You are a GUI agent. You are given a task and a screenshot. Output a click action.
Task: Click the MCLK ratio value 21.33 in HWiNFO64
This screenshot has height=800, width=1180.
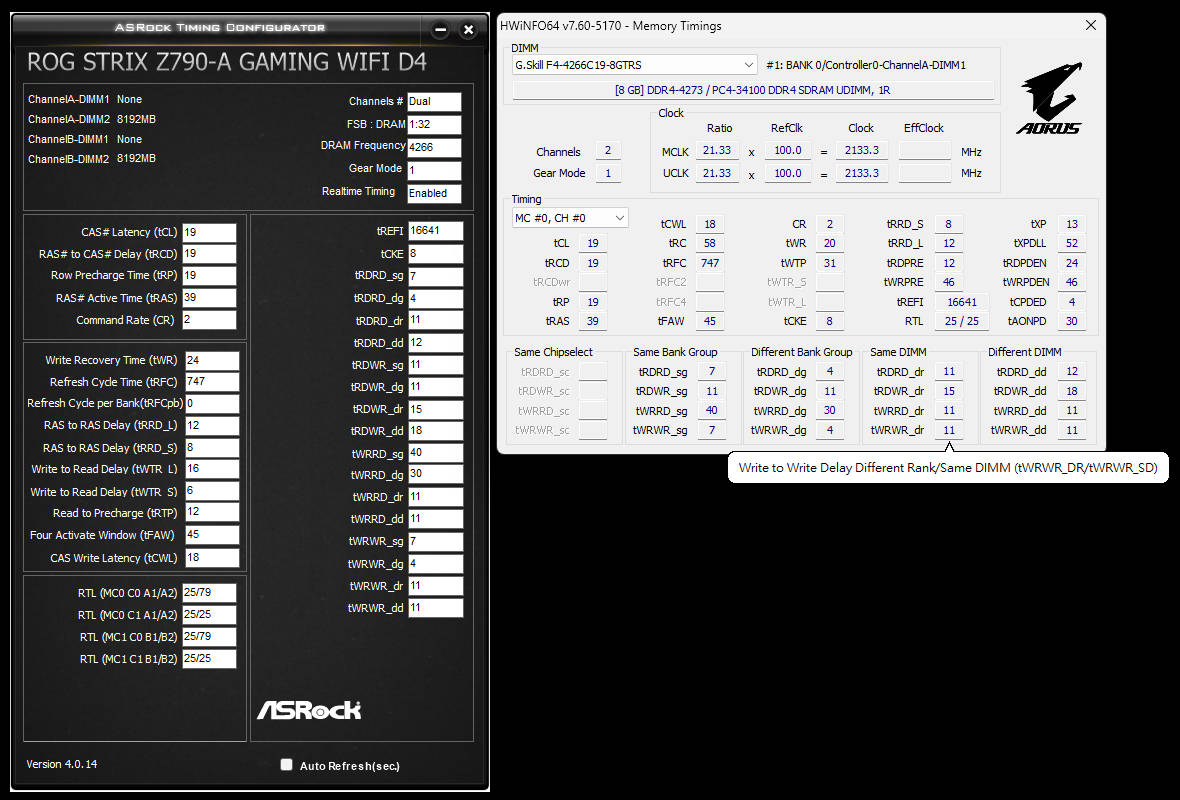click(716, 151)
